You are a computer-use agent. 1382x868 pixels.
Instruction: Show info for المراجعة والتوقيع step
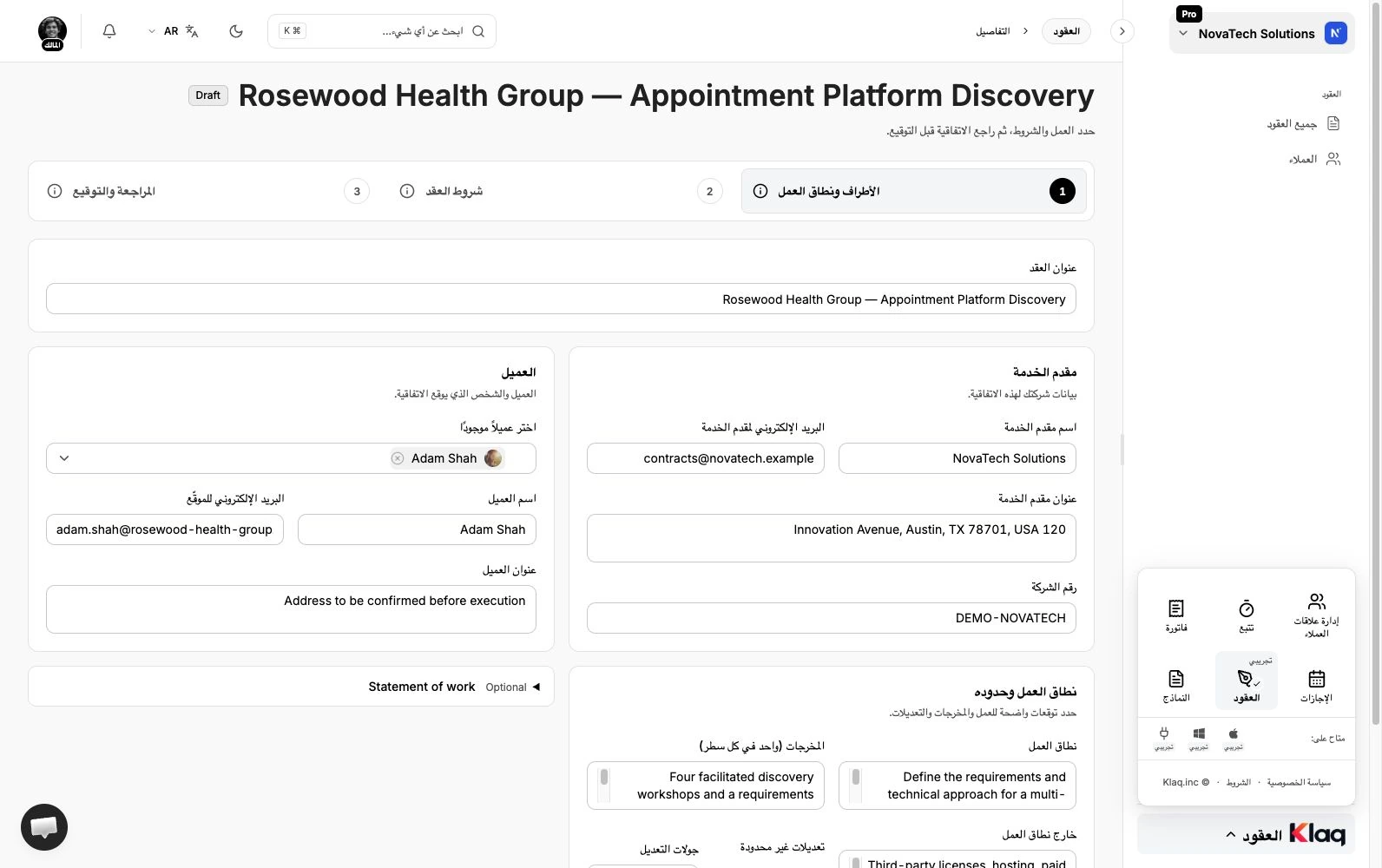55,191
